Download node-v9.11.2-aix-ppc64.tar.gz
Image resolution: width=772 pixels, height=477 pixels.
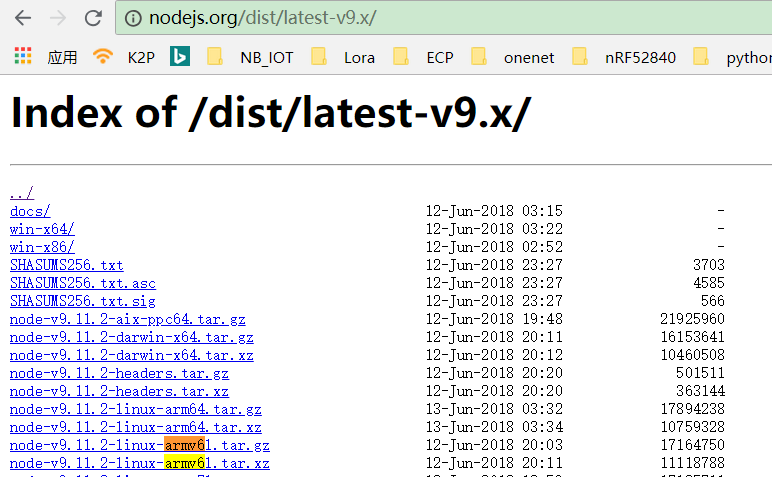coord(128,319)
